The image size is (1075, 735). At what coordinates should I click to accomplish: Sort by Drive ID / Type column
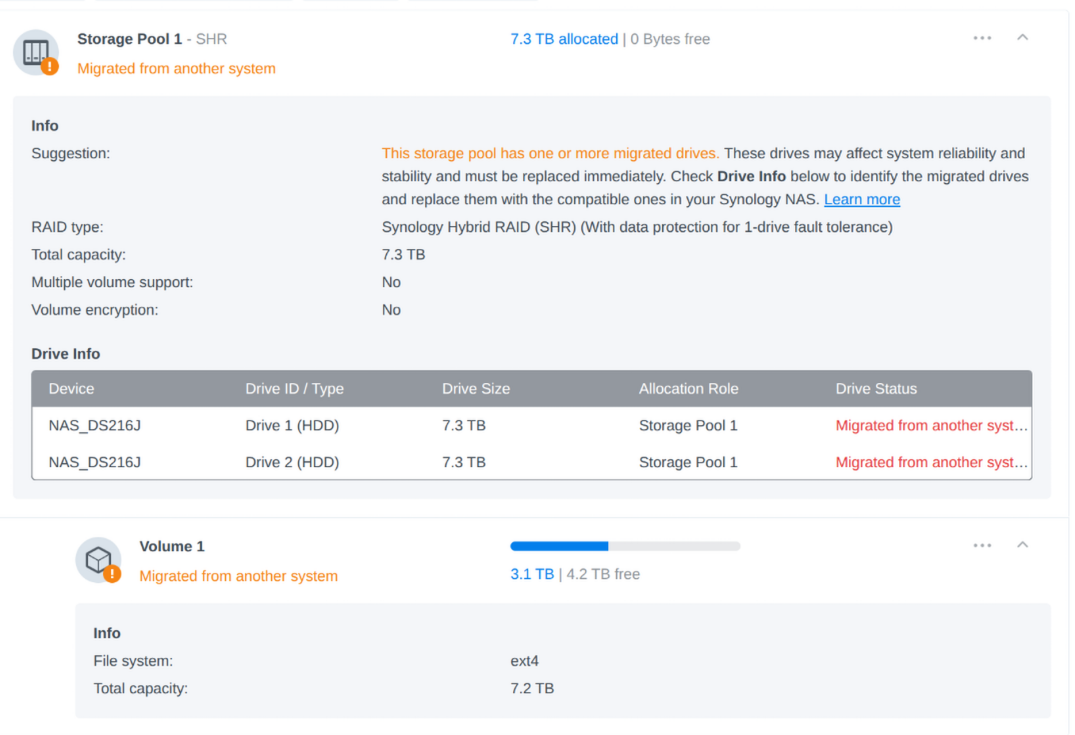294,389
